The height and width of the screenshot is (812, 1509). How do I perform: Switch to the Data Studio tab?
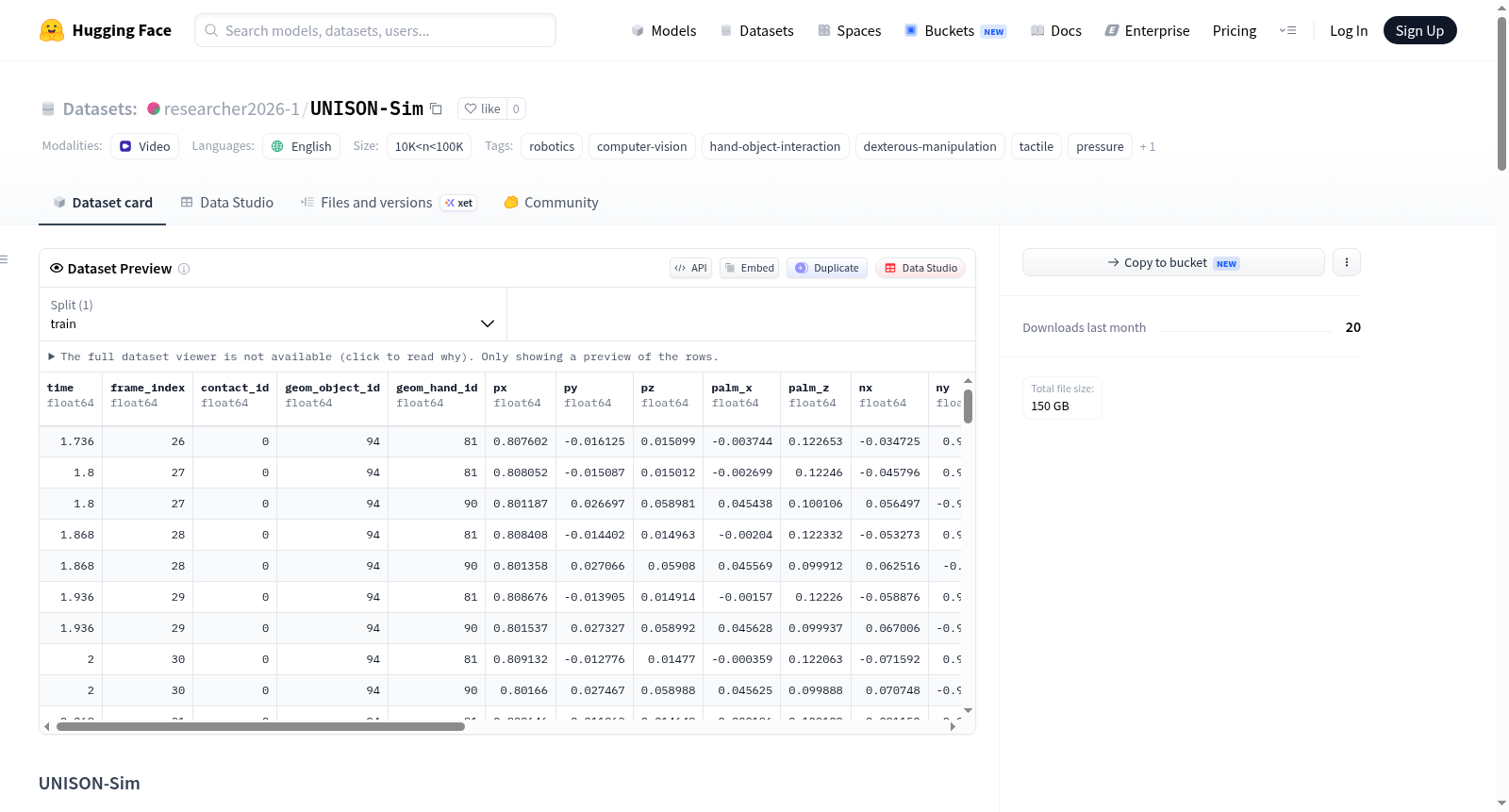227,202
